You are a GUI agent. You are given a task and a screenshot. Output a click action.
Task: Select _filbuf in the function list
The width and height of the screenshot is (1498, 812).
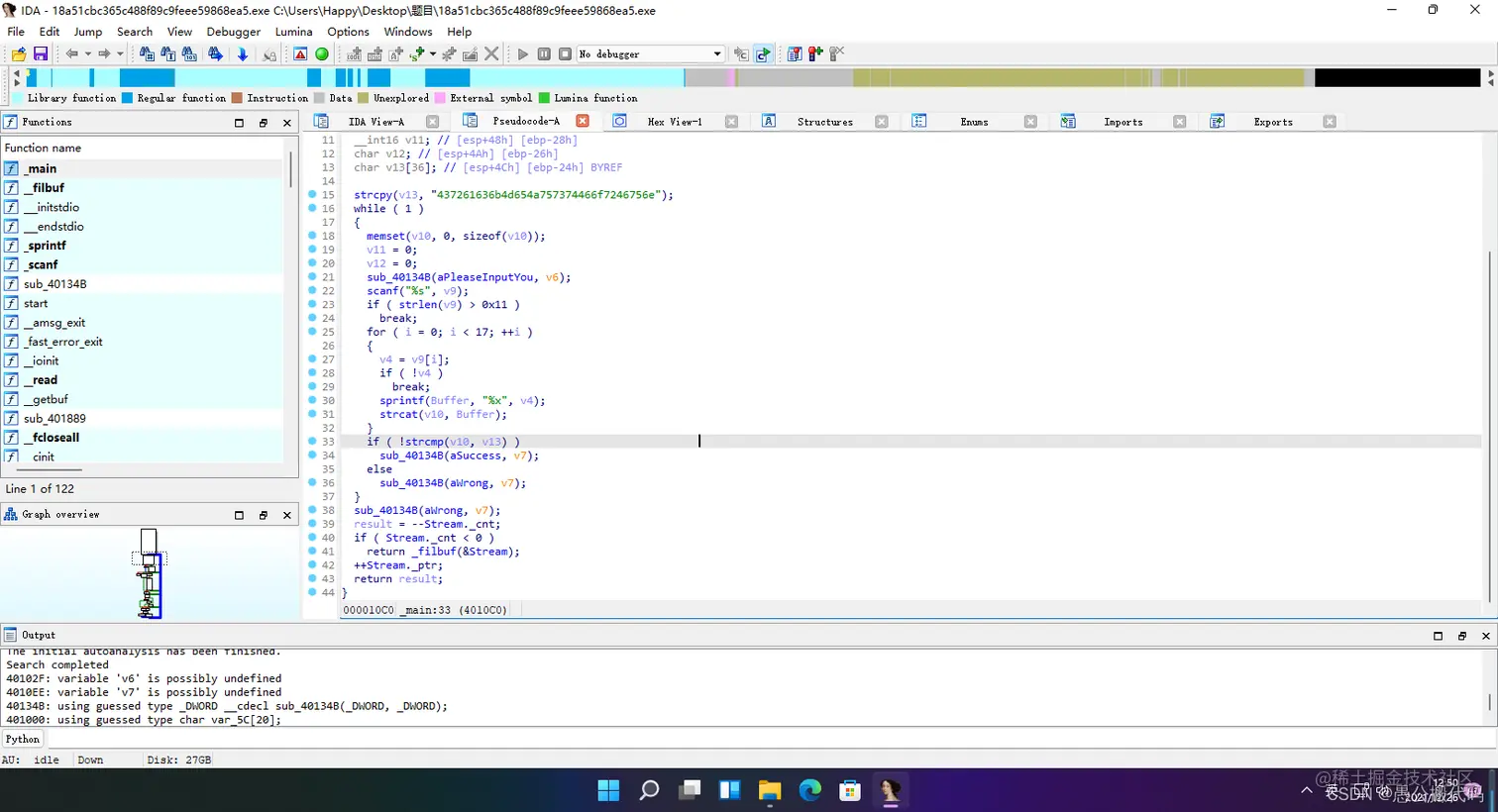143,188
